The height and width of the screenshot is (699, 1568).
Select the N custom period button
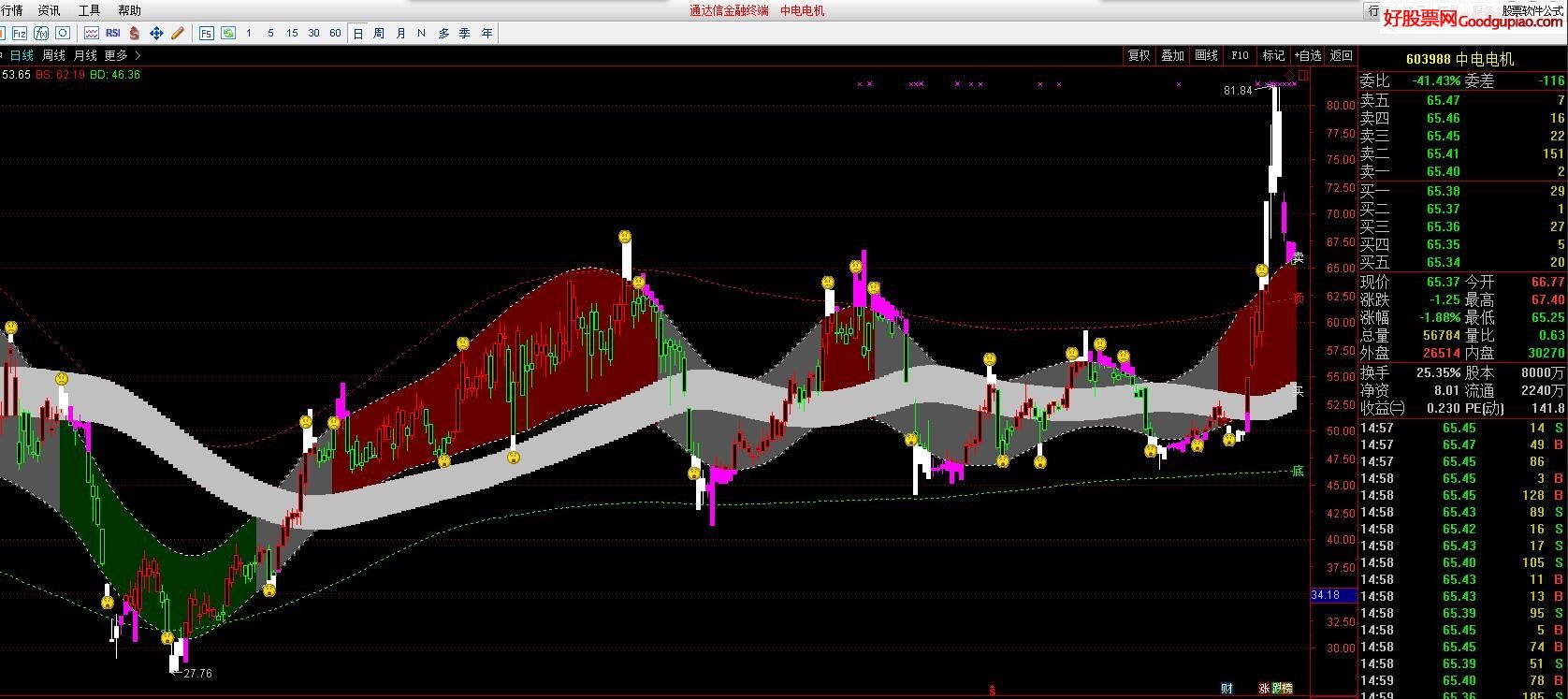pyautogui.click(x=421, y=33)
